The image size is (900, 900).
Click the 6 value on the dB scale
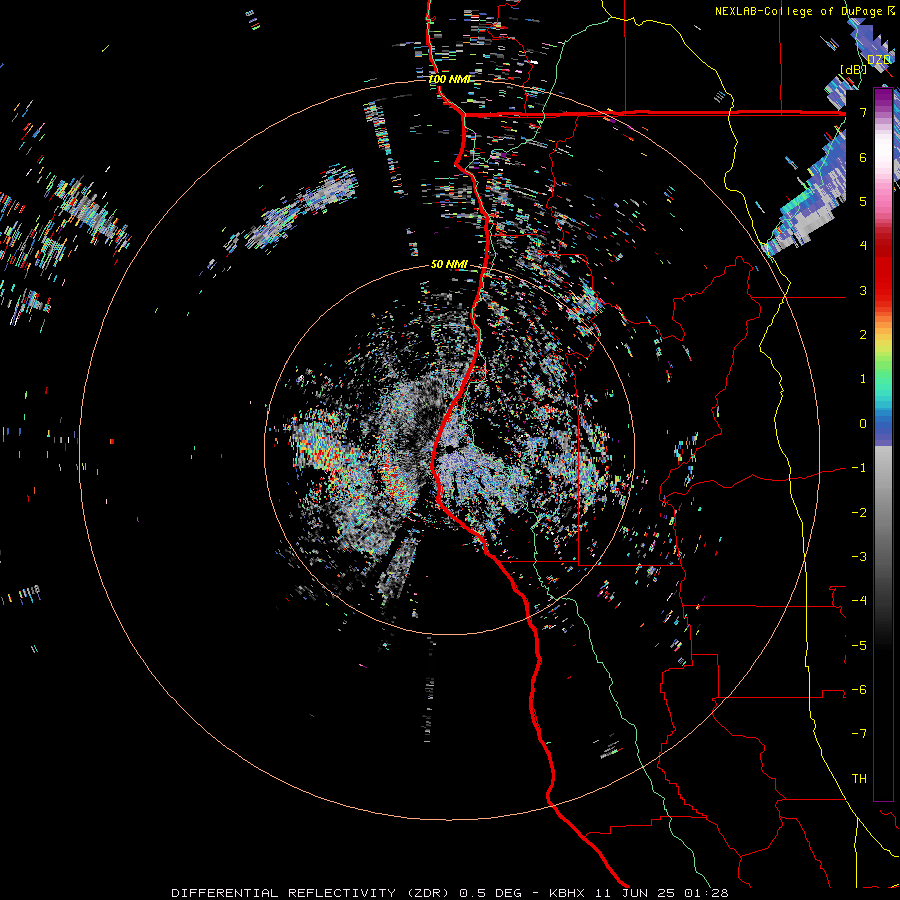click(x=863, y=157)
